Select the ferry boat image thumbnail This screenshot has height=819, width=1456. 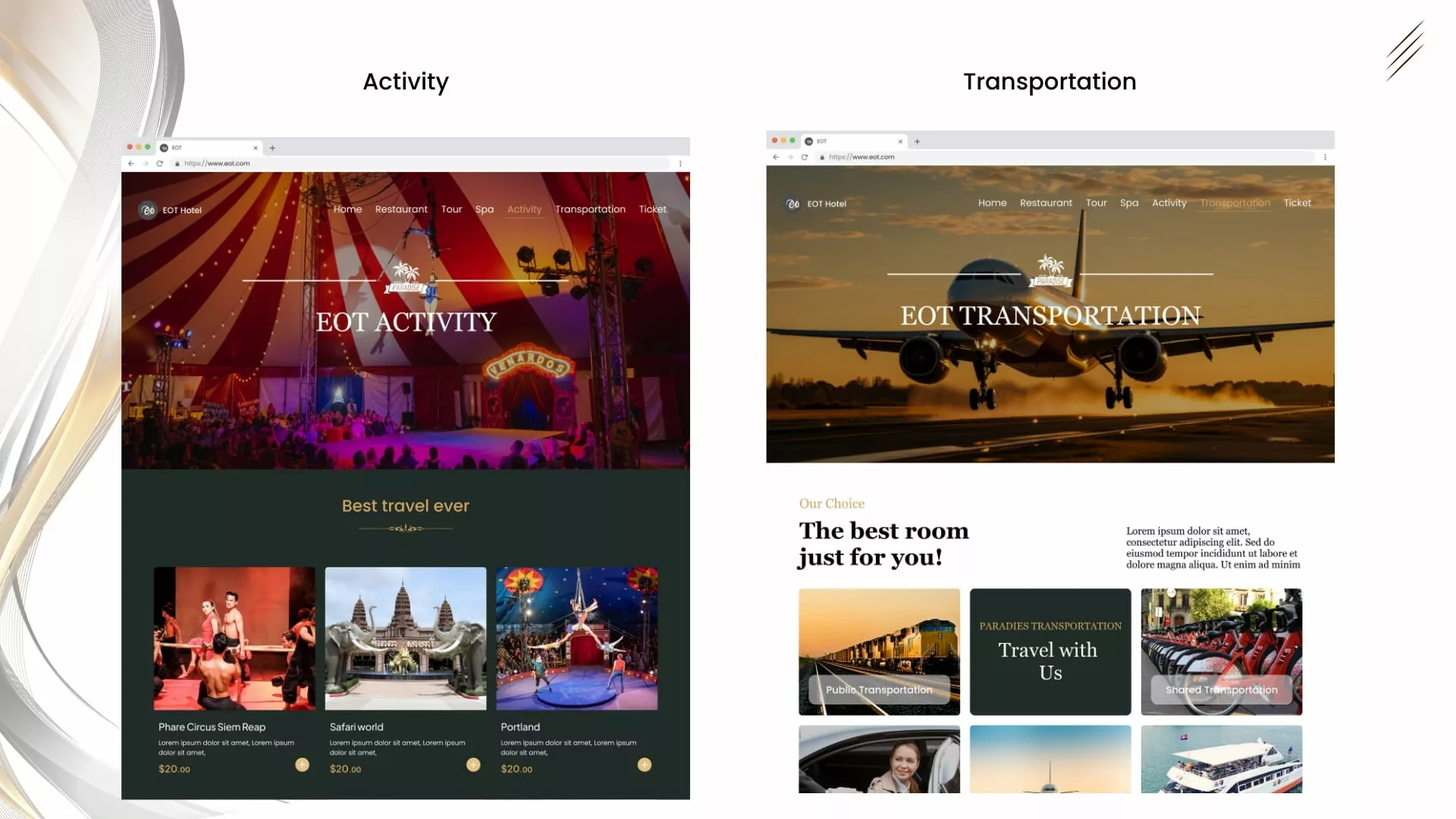point(1221,759)
